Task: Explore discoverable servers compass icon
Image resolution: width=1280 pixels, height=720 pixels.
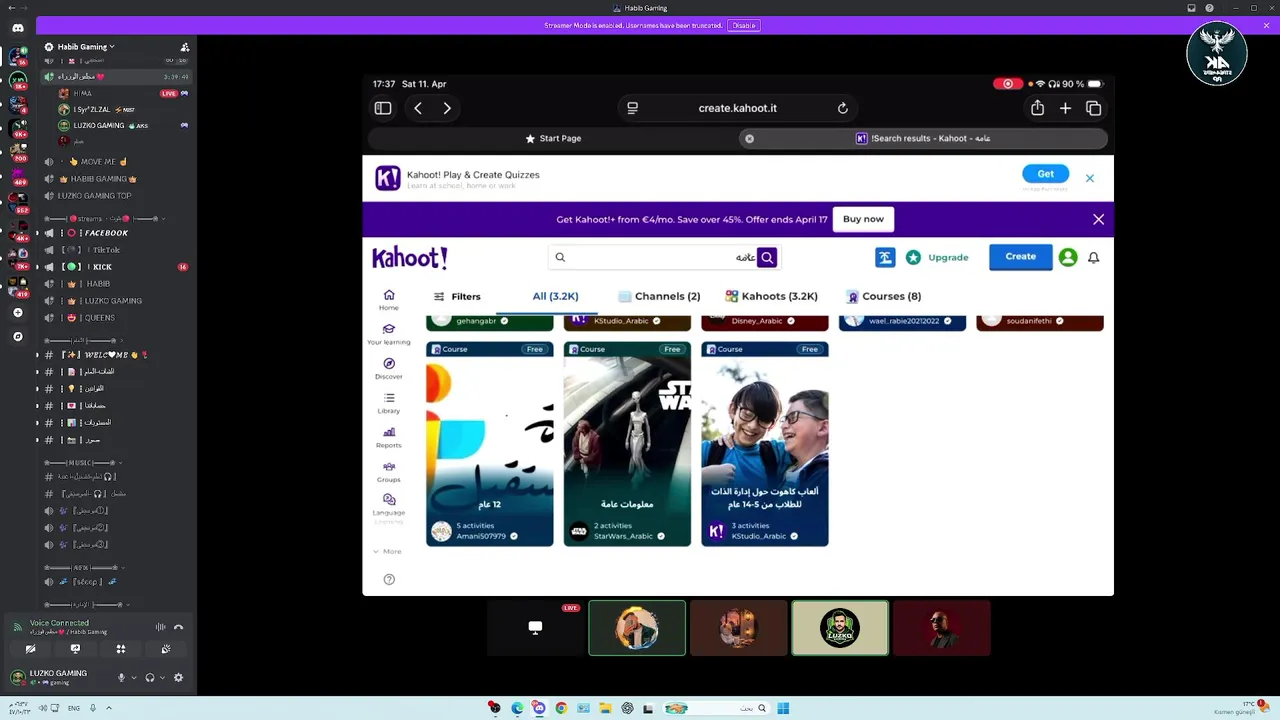Action: pyautogui.click(x=18, y=337)
